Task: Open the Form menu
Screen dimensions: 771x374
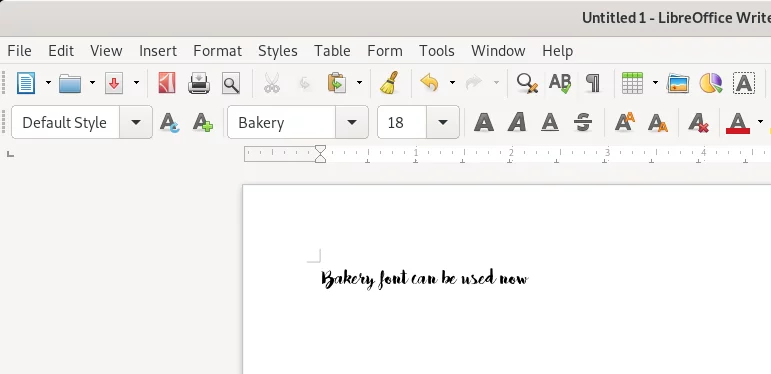Action: [385, 51]
